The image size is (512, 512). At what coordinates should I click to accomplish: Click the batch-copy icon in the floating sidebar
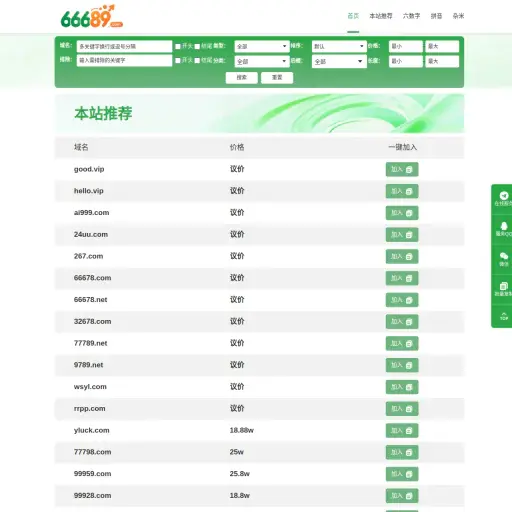coord(503,289)
